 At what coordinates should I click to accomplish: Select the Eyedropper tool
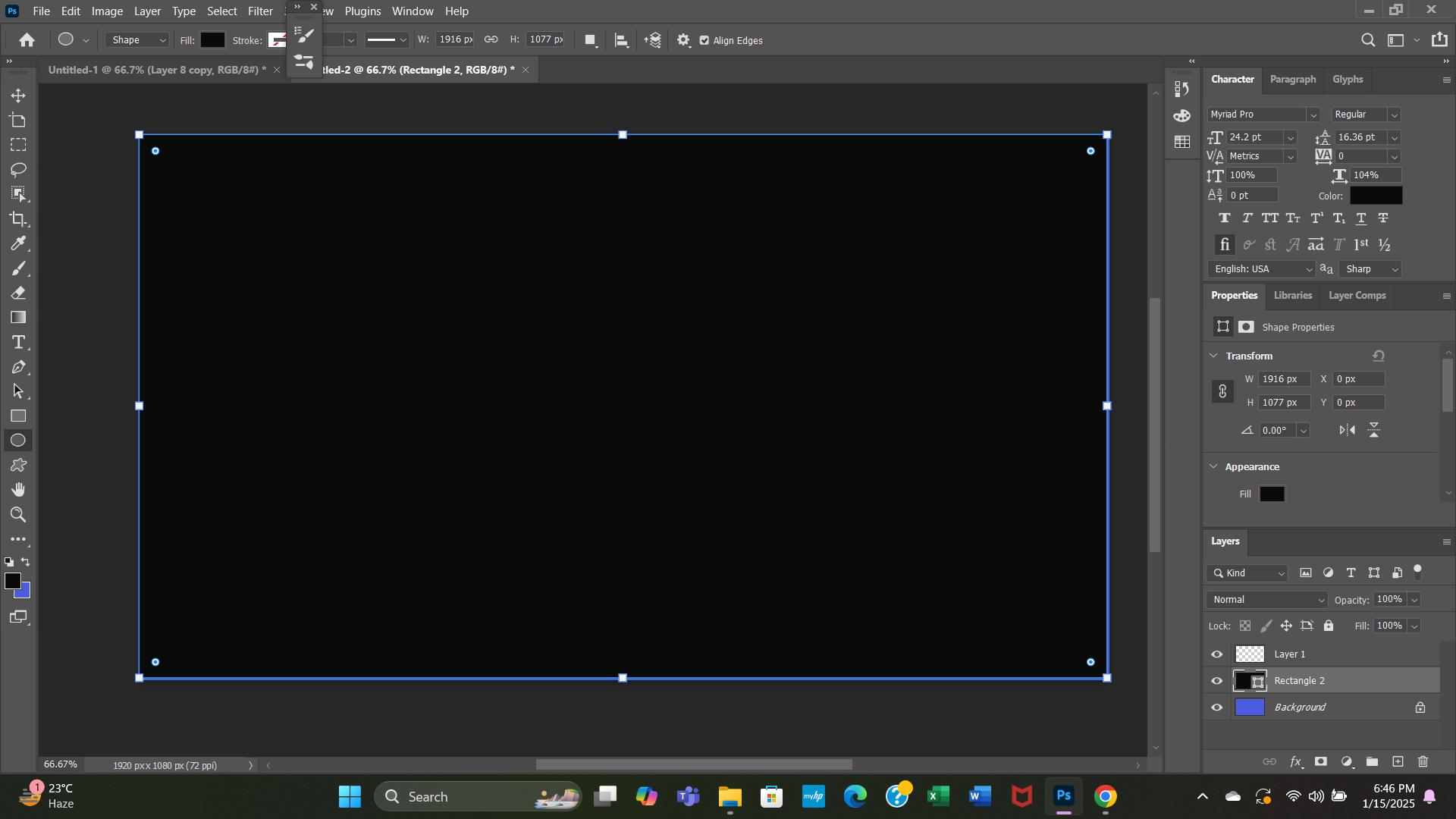[18, 243]
